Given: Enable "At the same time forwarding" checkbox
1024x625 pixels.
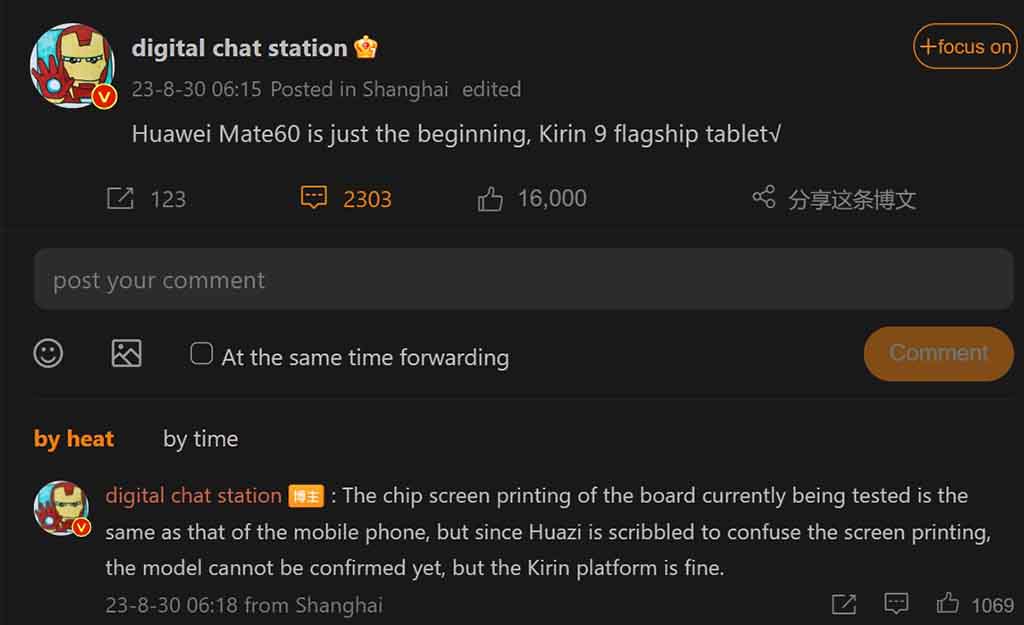Looking at the screenshot, I should pyautogui.click(x=201, y=354).
